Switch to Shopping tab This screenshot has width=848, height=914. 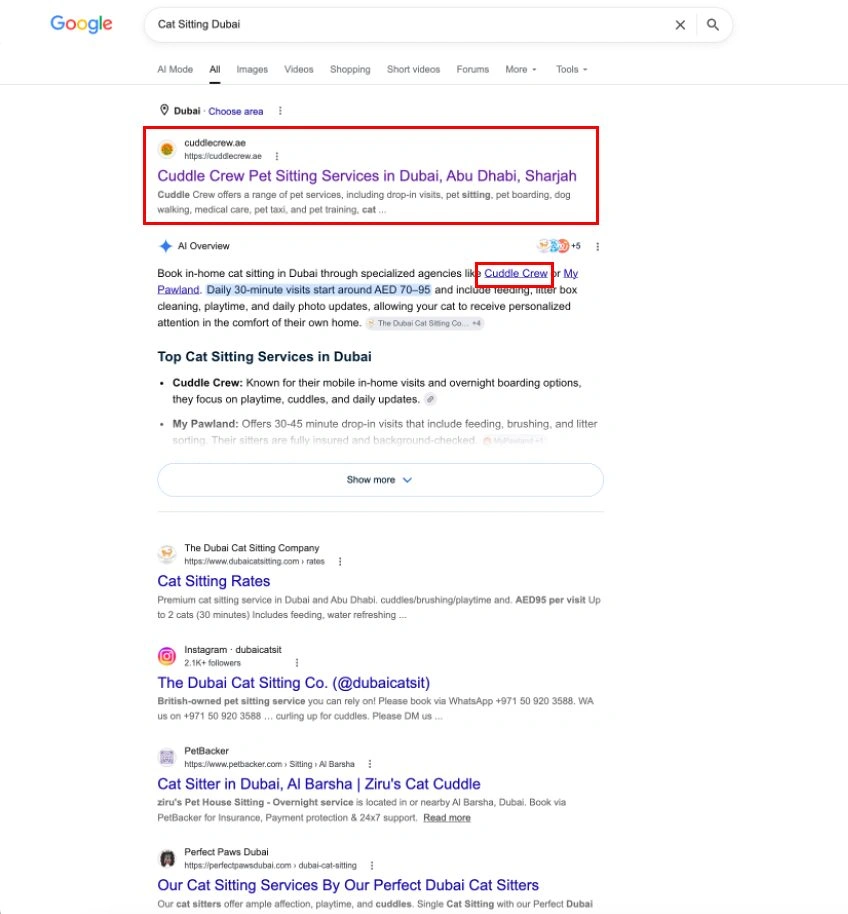(350, 69)
